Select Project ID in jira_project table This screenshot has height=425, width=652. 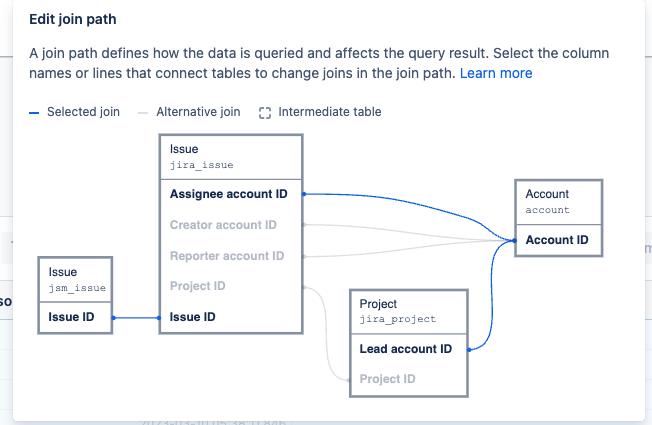[387, 379]
